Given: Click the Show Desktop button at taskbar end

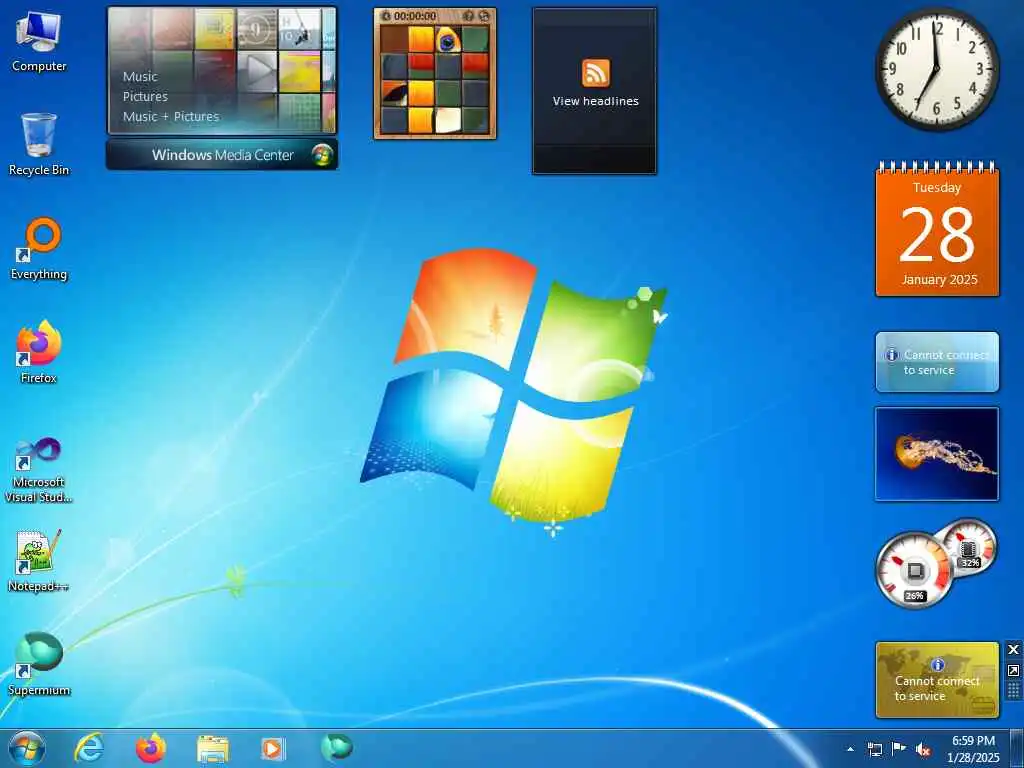Looking at the screenshot, I should (1016, 748).
